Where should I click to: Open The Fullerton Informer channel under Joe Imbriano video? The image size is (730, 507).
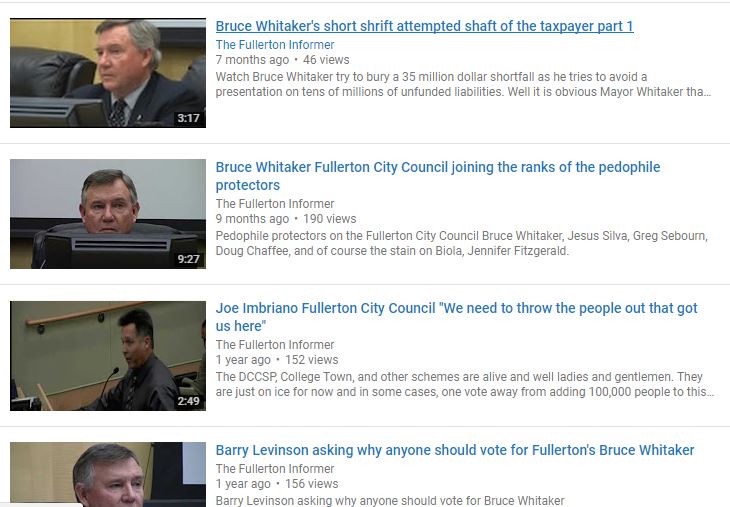[x=275, y=345]
